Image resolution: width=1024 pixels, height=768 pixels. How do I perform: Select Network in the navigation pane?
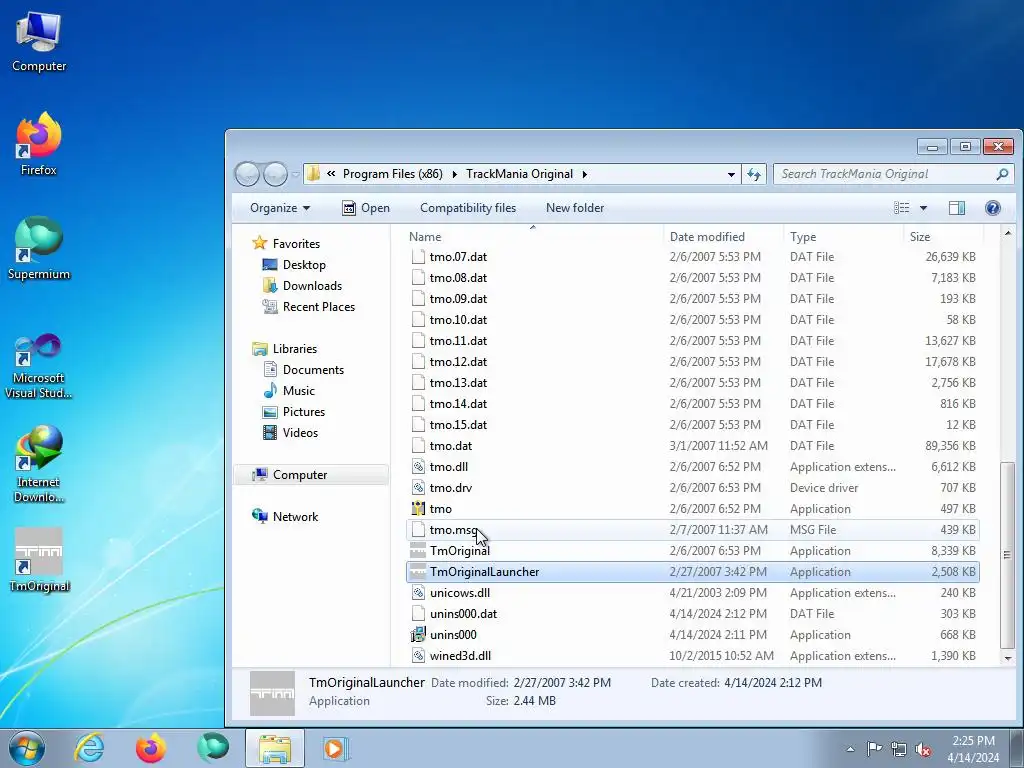pos(295,517)
